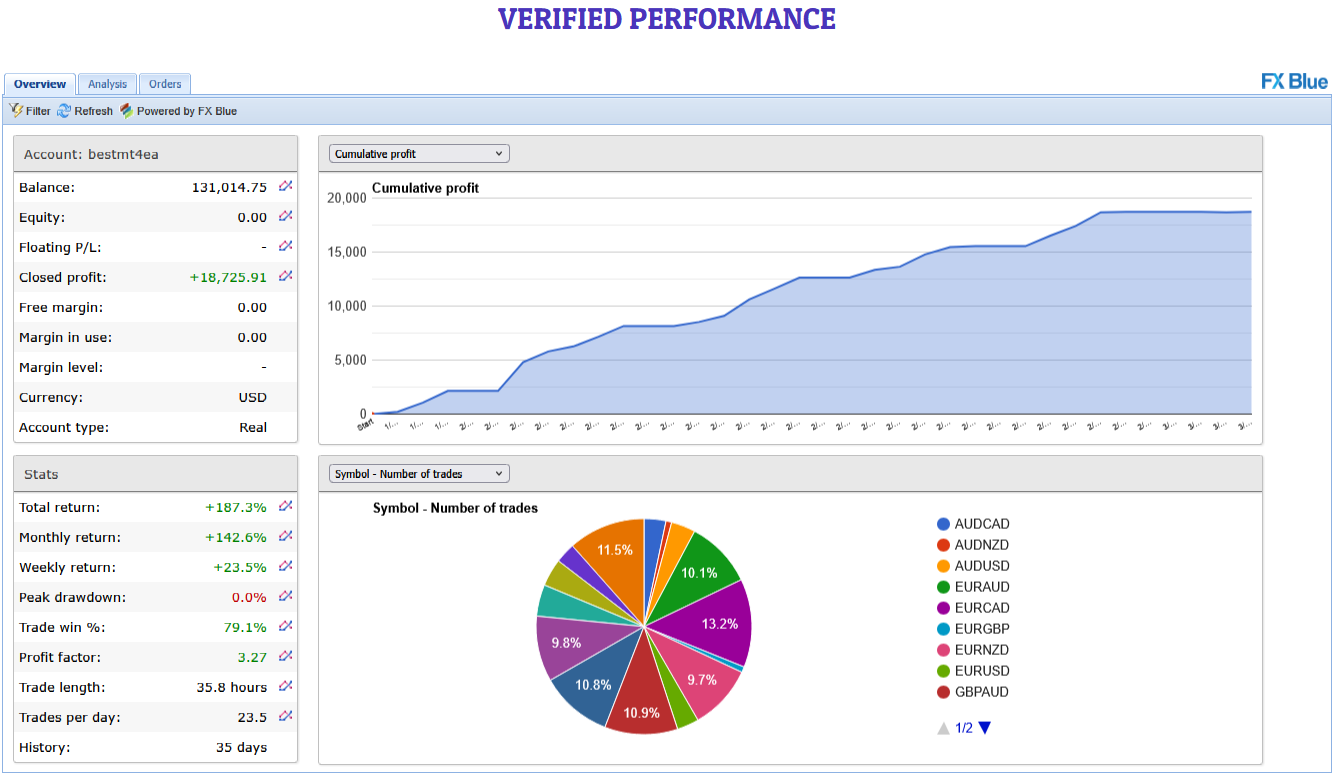Screen dimensions: 1339x778
Task: Click the VERIFIED PERFORMANCE heading
Action: [x=666, y=19]
